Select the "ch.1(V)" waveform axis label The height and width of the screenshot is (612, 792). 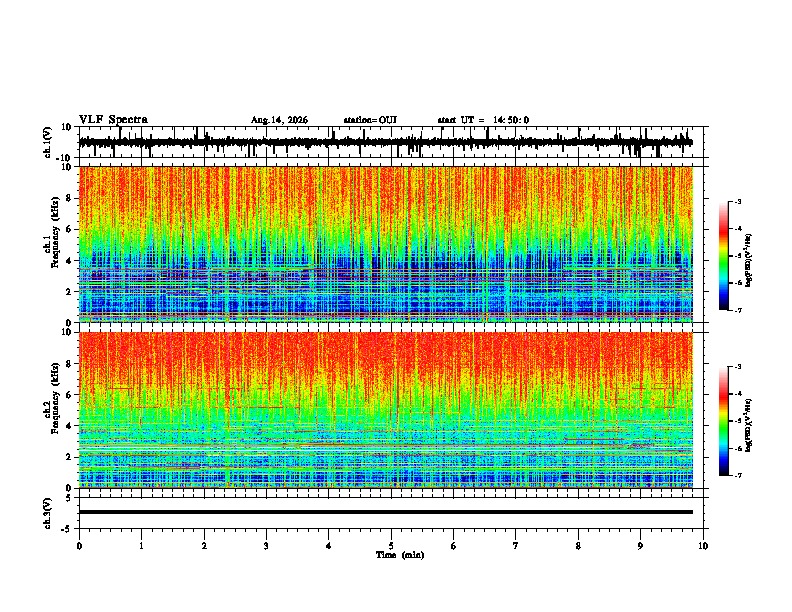(x=48, y=142)
